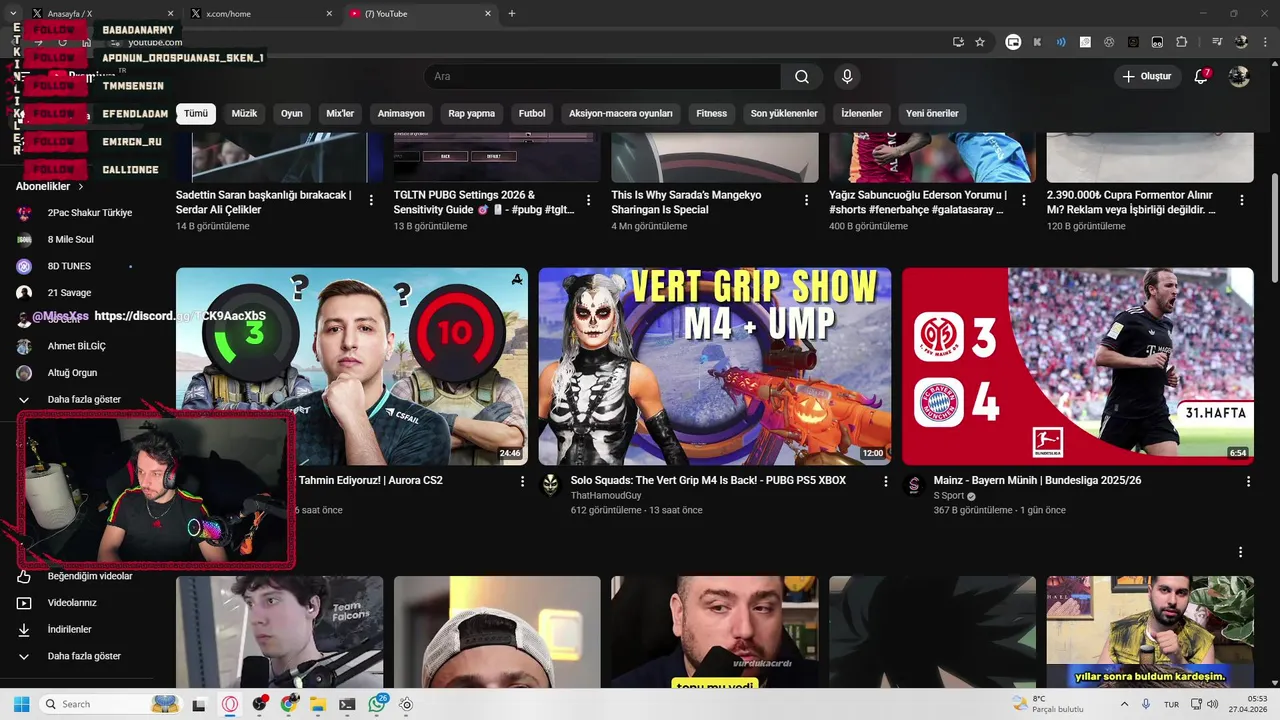Play the Vert Grip Show M4 + UMP thumbnail
Image resolution: width=1280 pixels, height=720 pixels.
click(715, 366)
